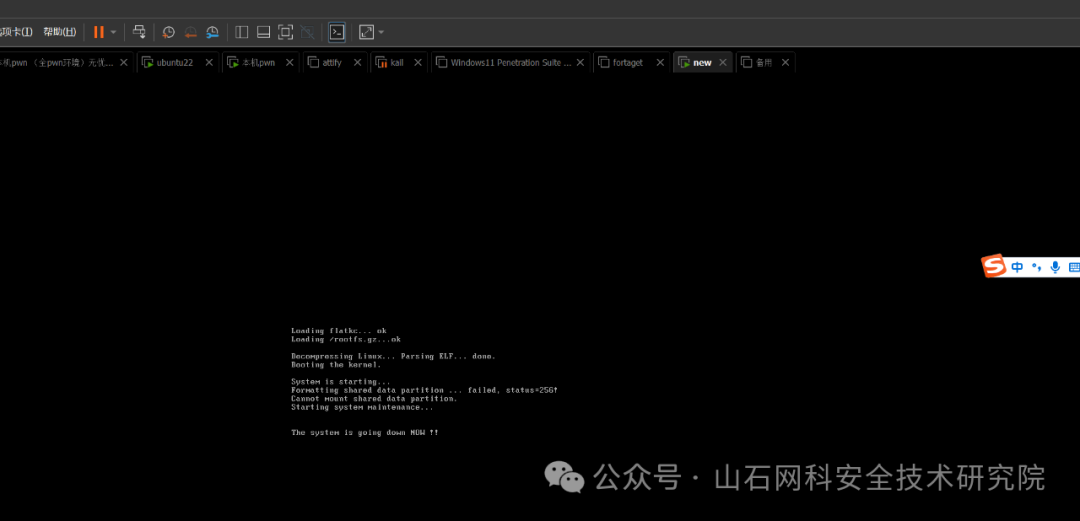The image size is (1080, 521).
Task: Close the ubuntu22 tab
Action: (209, 63)
